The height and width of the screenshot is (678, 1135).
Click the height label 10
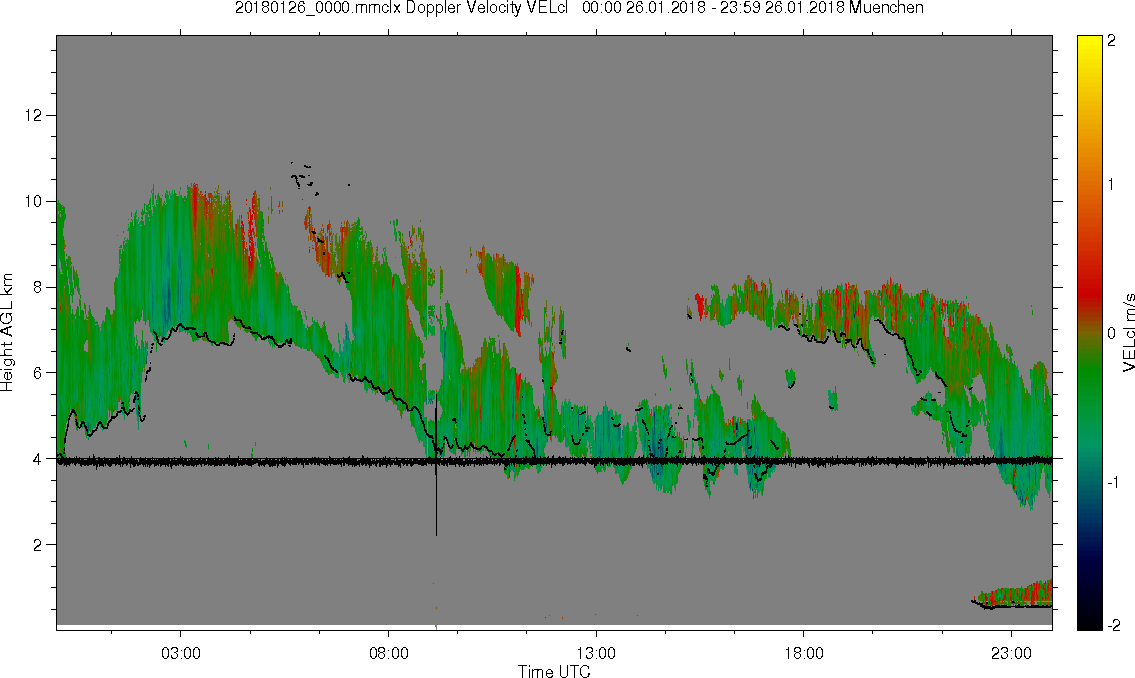click(x=33, y=201)
